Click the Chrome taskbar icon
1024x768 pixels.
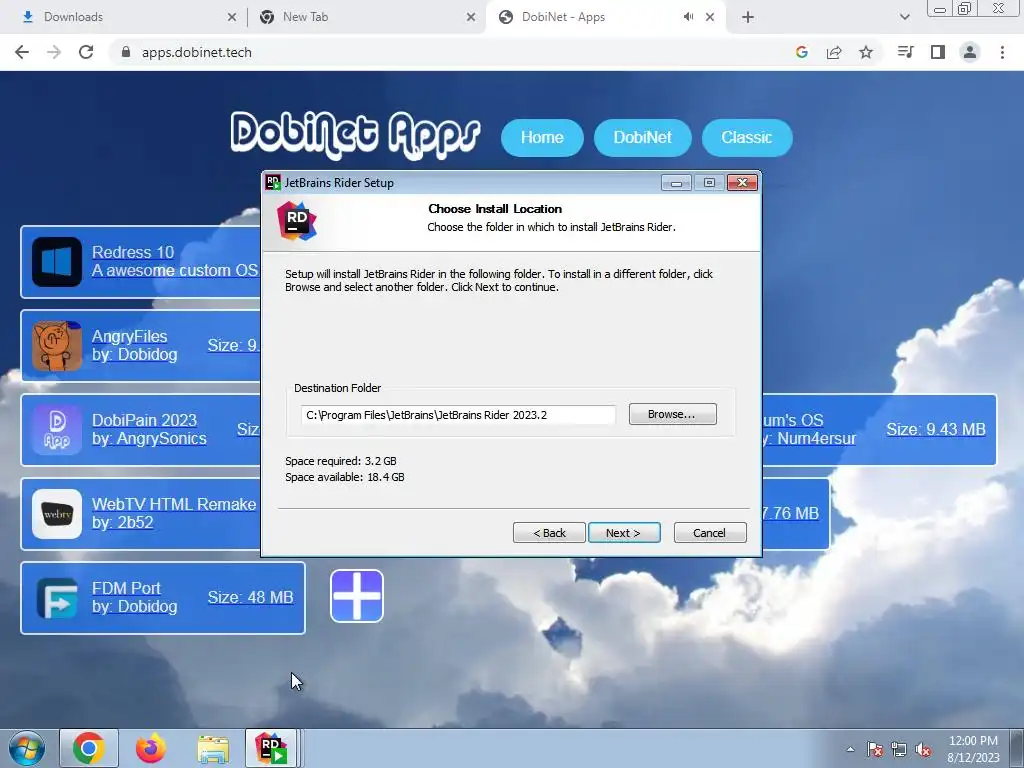coord(89,748)
